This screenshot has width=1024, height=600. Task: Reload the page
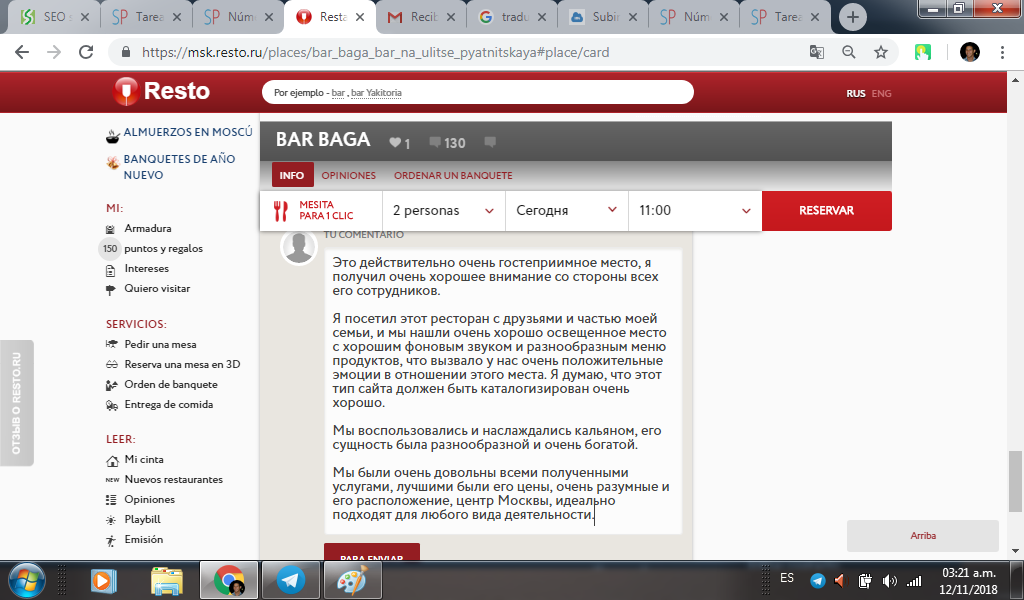tap(86, 52)
